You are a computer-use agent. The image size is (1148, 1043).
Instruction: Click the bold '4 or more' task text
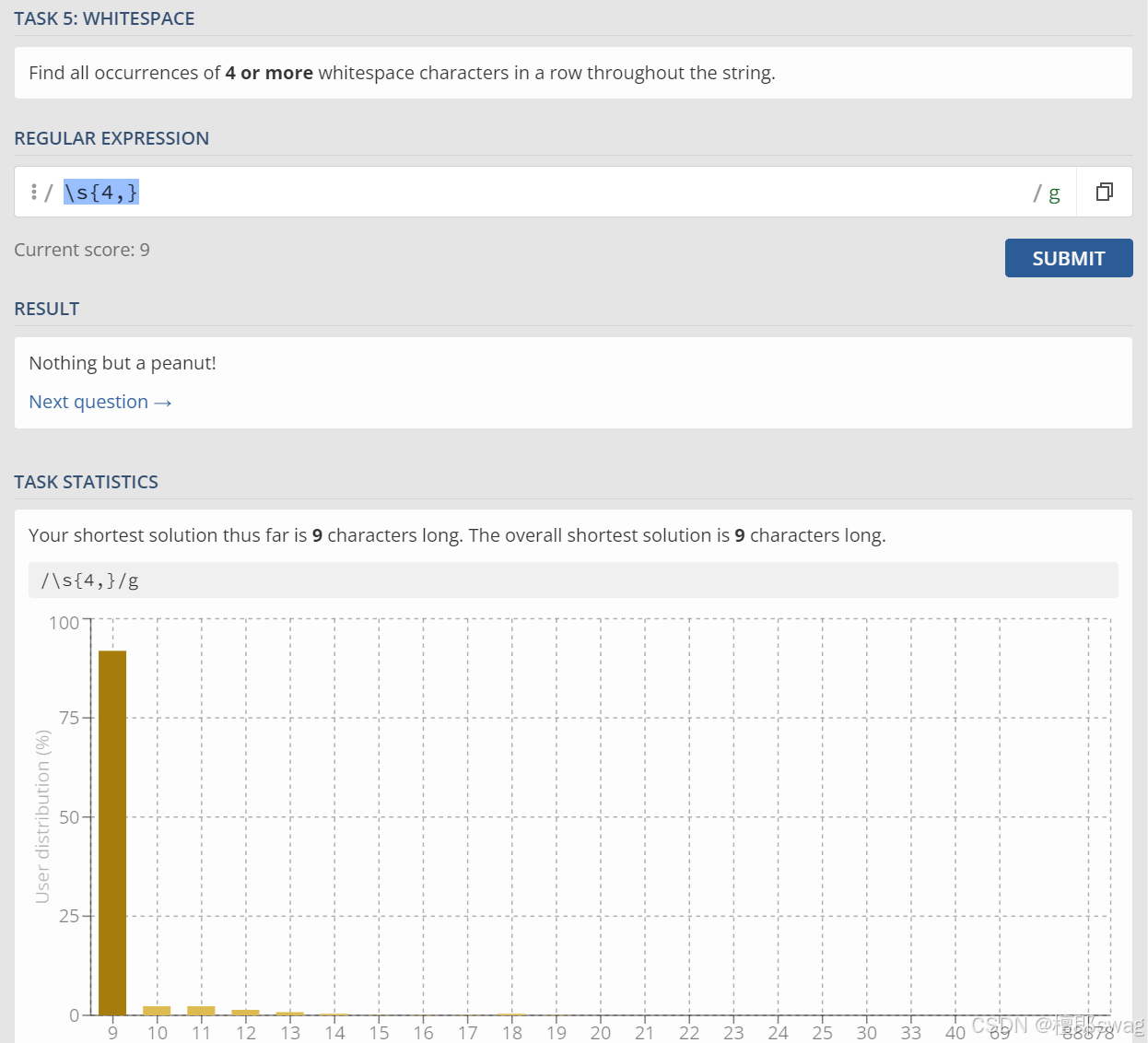[268, 72]
